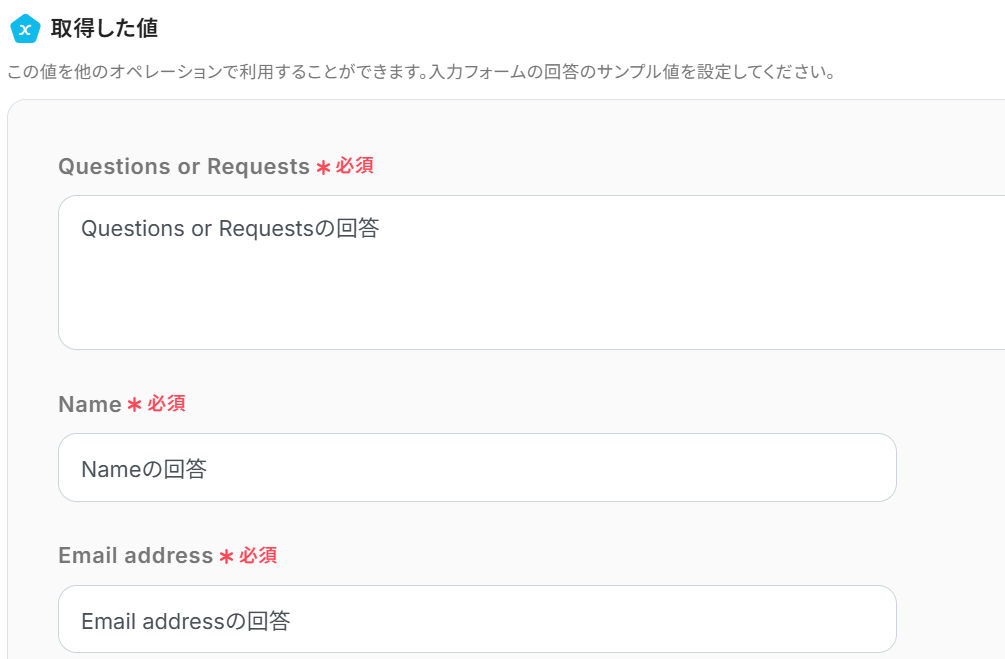The width and height of the screenshot is (1005, 659).
Task: Click the Questions or Requests field label
Action: click(x=184, y=167)
